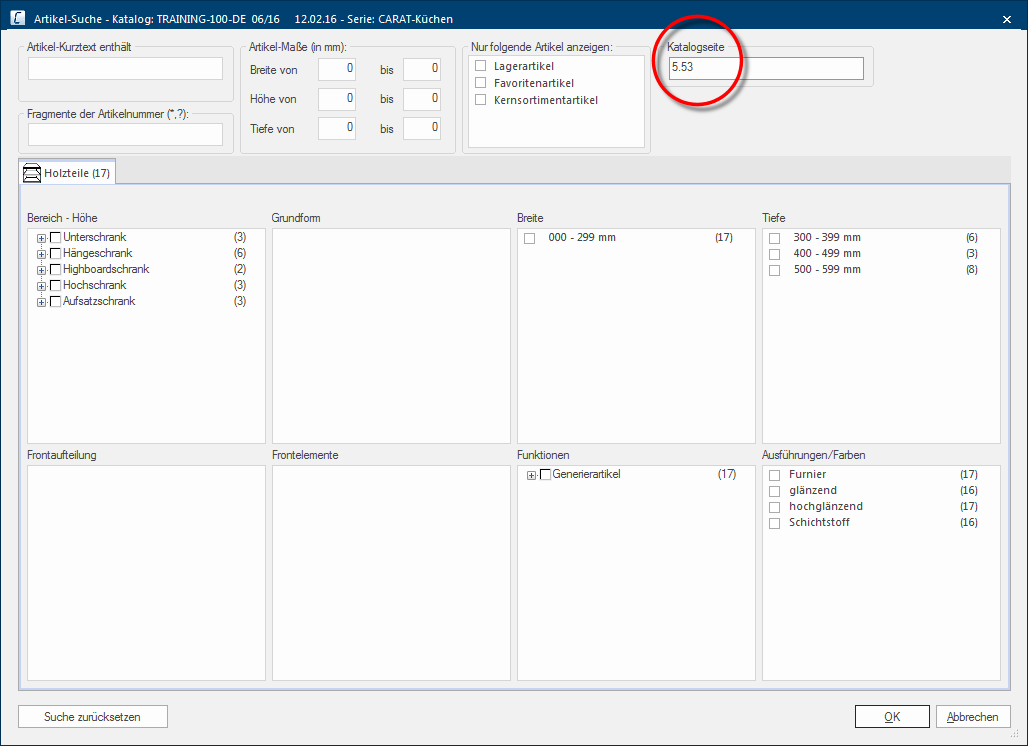This screenshot has width=1028, height=746.
Task: Expand the Hochschrank tree node
Action: point(42,286)
